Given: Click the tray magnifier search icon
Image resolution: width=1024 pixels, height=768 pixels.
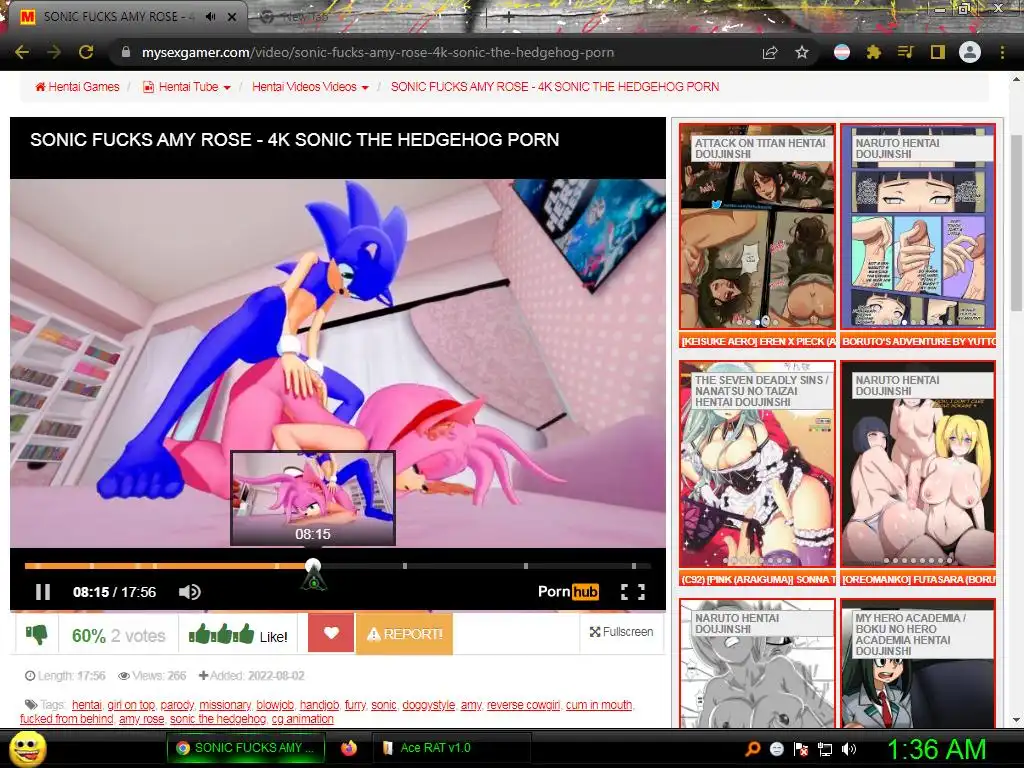Looking at the screenshot, I should click(x=752, y=749).
